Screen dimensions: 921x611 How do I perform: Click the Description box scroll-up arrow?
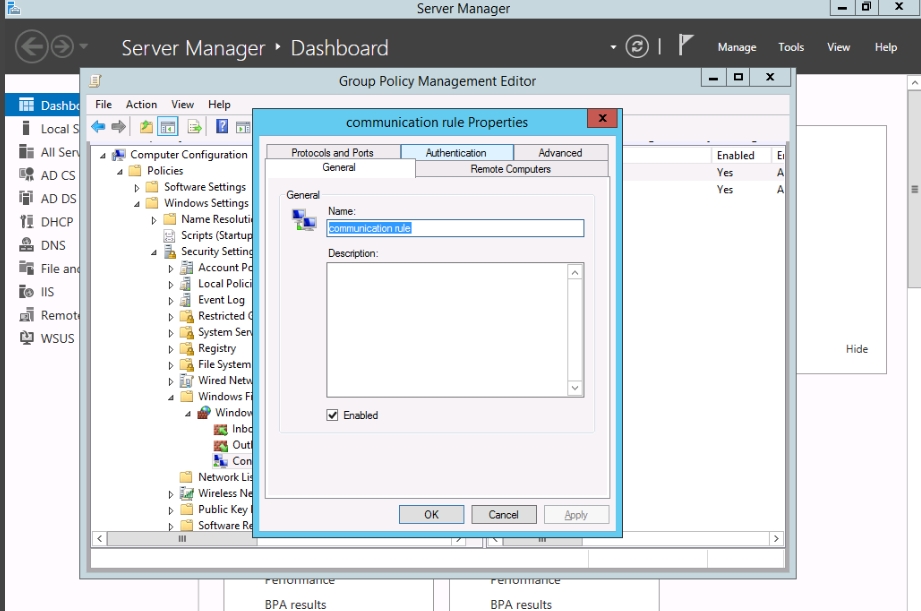click(575, 272)
